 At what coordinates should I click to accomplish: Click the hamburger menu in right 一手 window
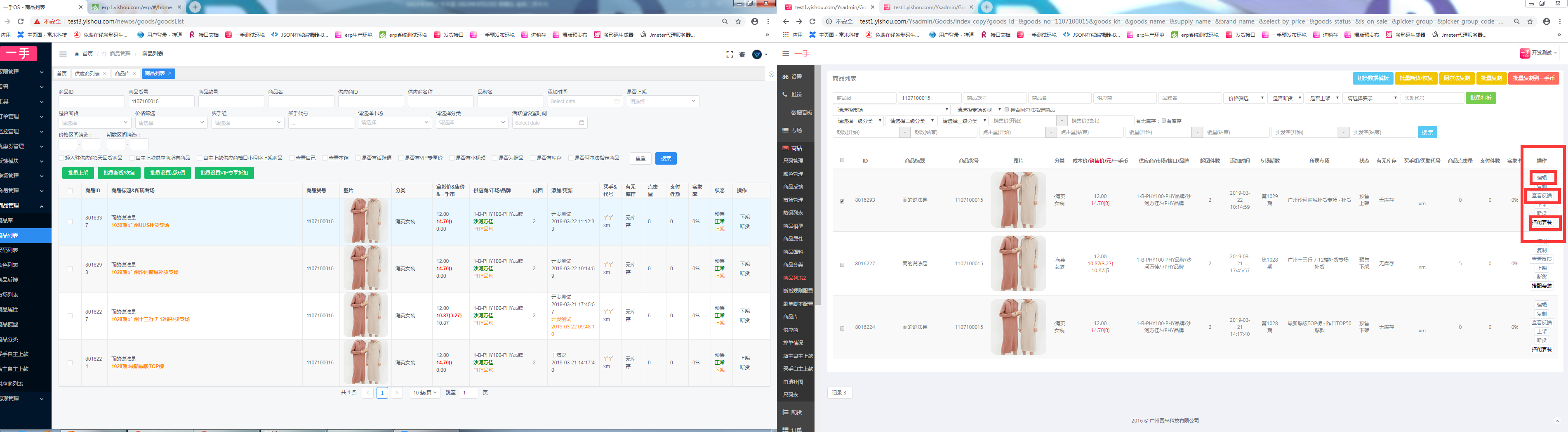click(785, 54)
